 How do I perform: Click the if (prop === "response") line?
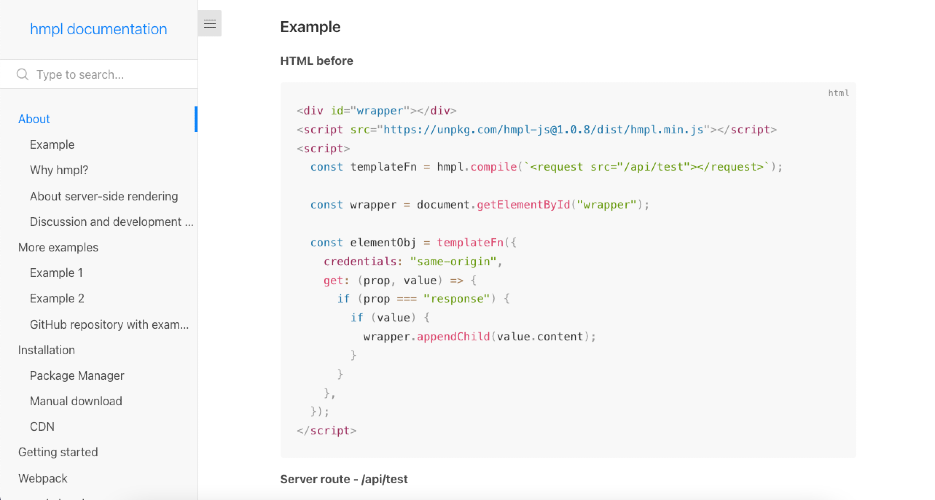pos(423,299)
